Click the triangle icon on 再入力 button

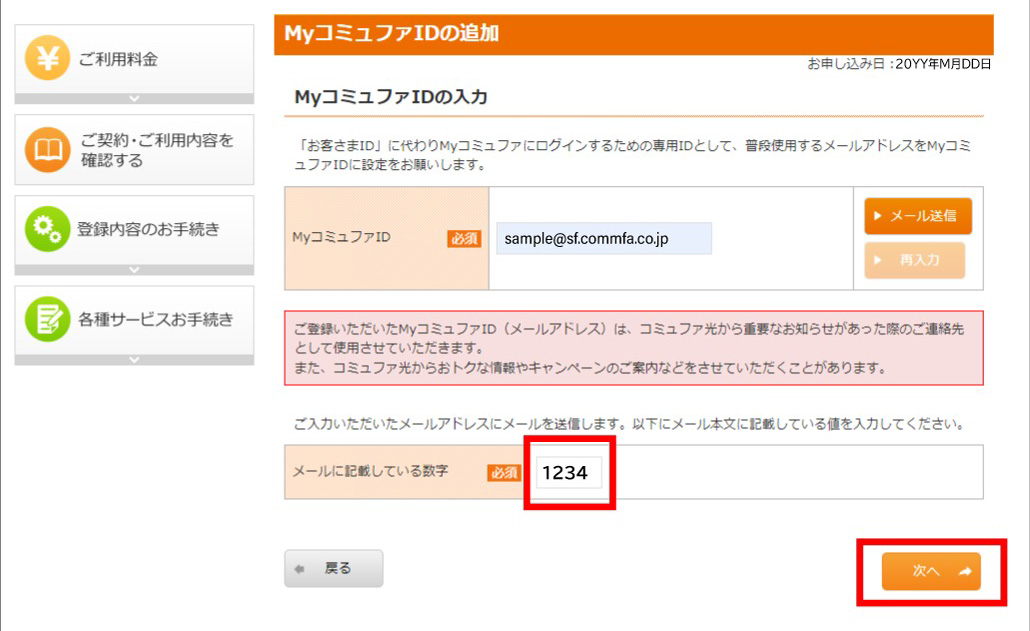tap(879, 260)
